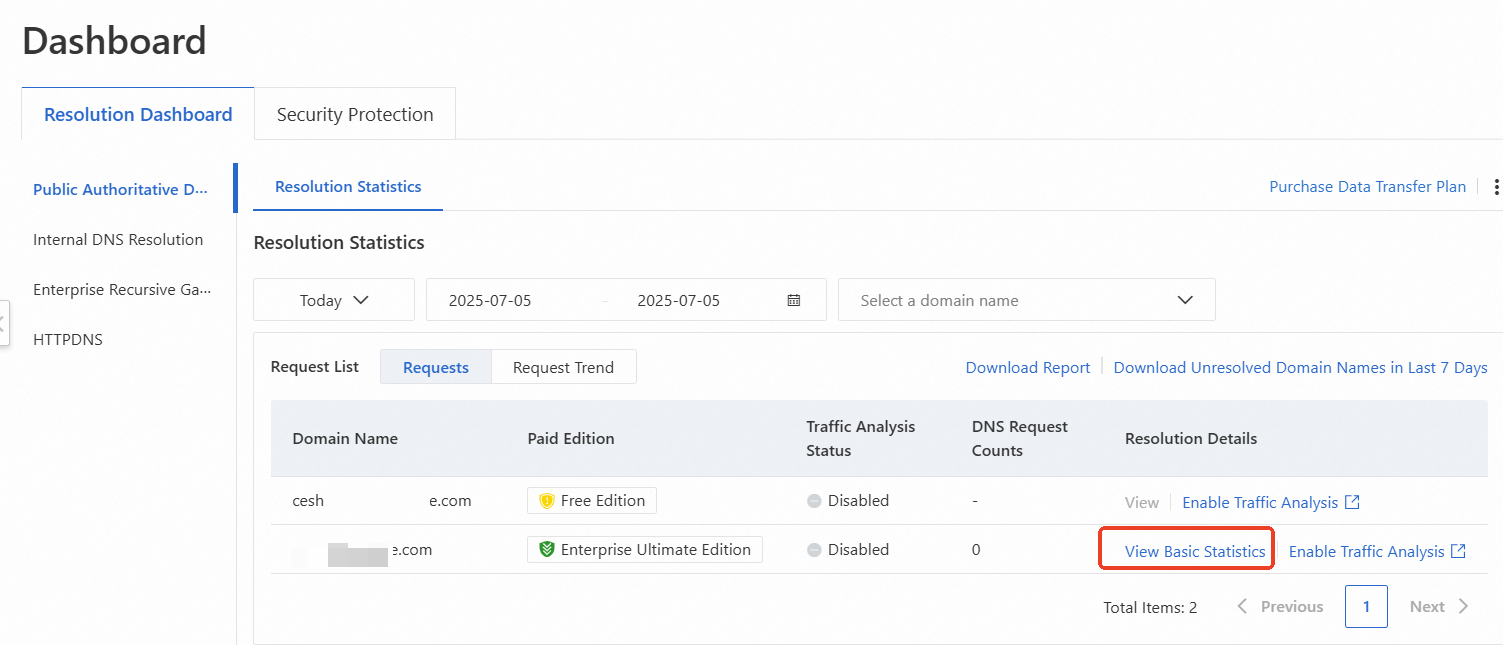
Task: Click the page number 1 box
Action: click(x=1366, y=606)
